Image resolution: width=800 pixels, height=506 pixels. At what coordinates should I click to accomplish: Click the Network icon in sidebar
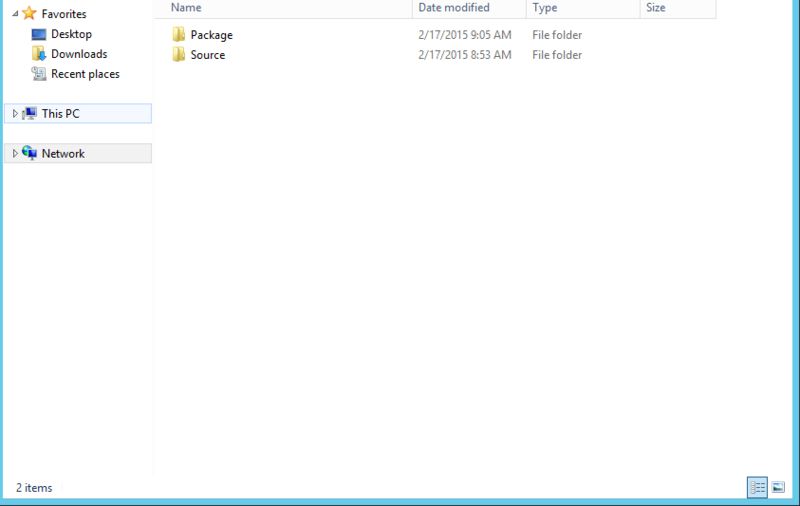click(29, 153)
